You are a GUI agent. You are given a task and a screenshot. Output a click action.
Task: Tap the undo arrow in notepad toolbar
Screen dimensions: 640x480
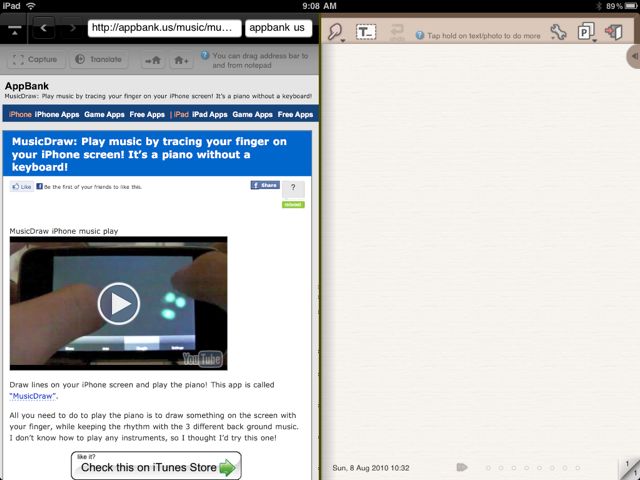pyautogui.click(x=397, y=32)
